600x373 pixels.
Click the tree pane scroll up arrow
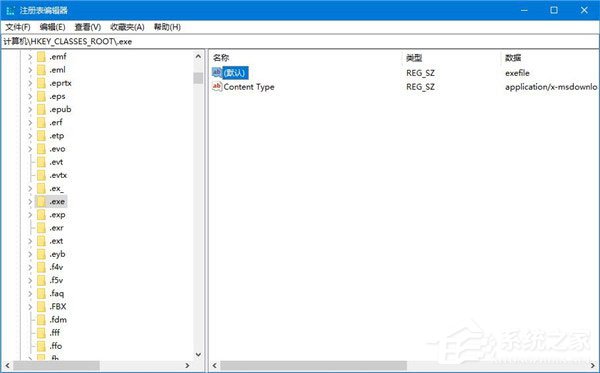pos(198,57)
